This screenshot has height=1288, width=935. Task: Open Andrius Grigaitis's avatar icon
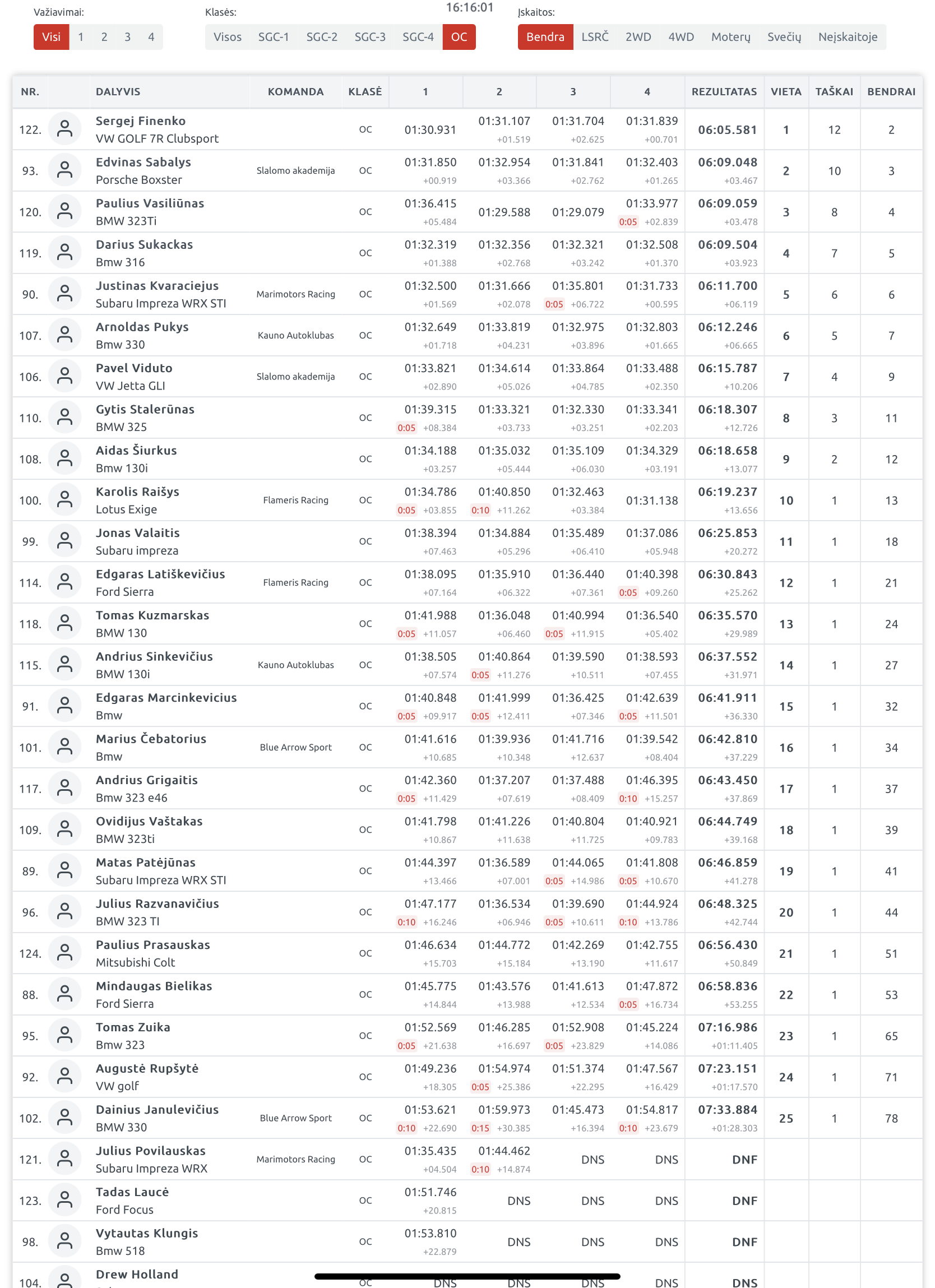click(66, 788)
